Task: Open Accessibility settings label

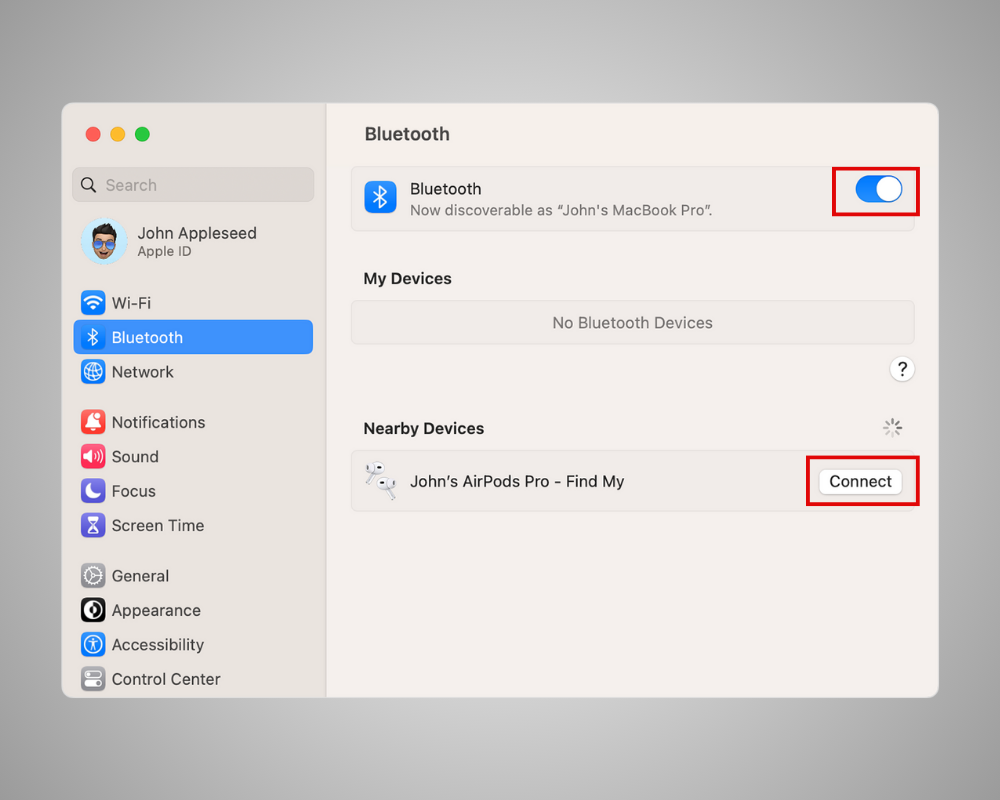Action: (x=158, y=645)
